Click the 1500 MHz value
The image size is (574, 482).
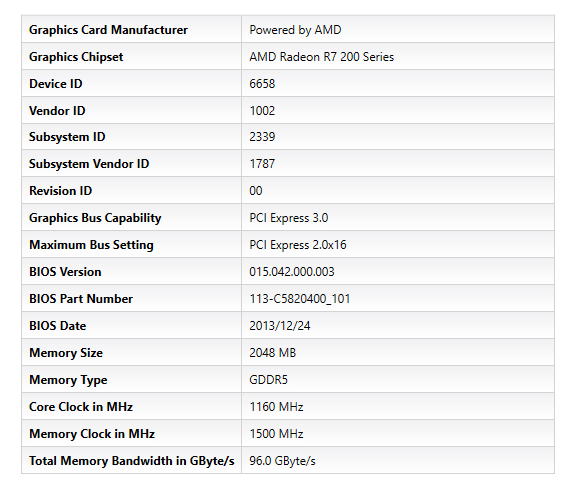[276, 434]
